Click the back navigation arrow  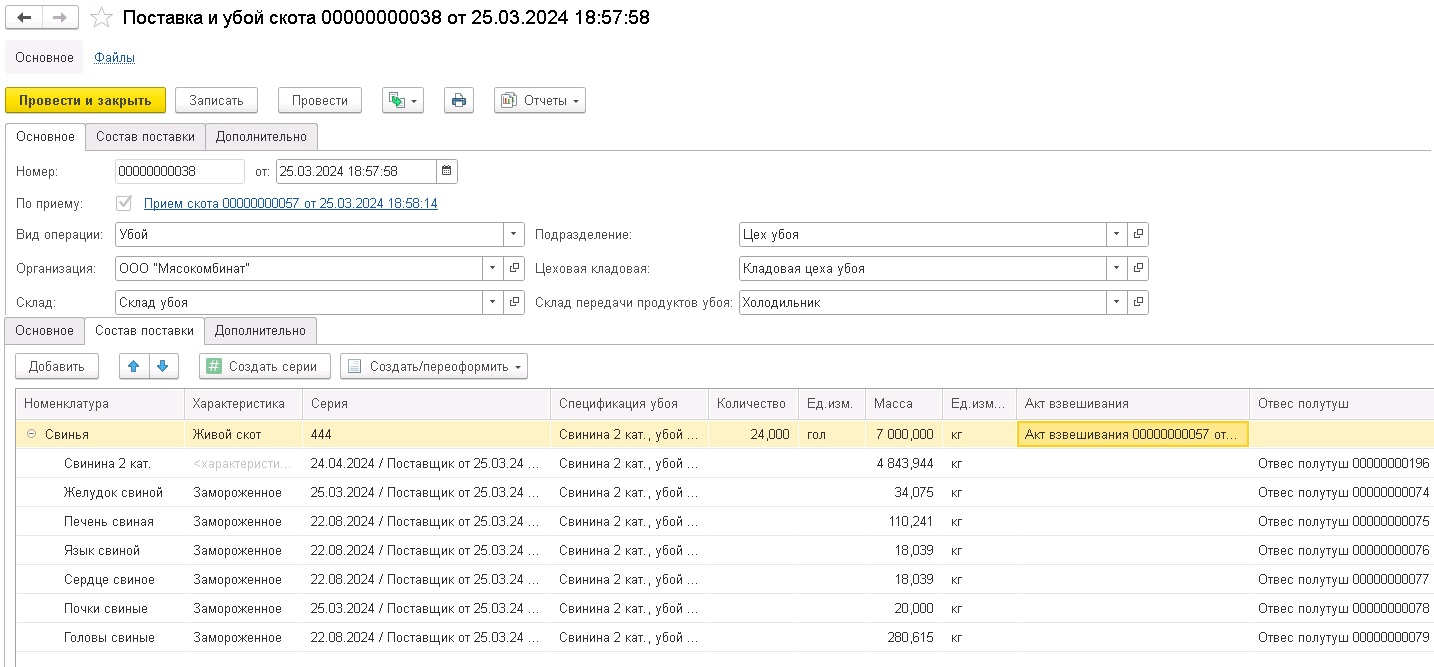[x=24, y=18]
